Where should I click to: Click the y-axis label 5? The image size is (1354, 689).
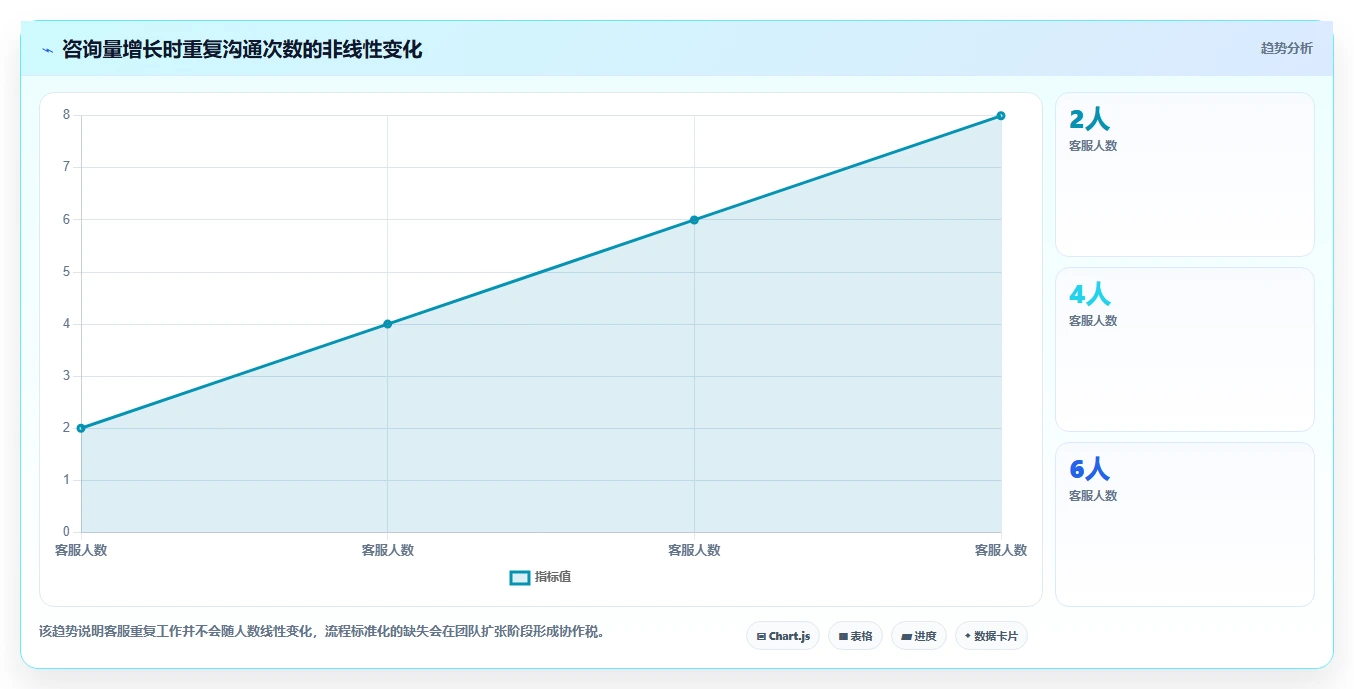pyautogui.click(x=66, y=272)
